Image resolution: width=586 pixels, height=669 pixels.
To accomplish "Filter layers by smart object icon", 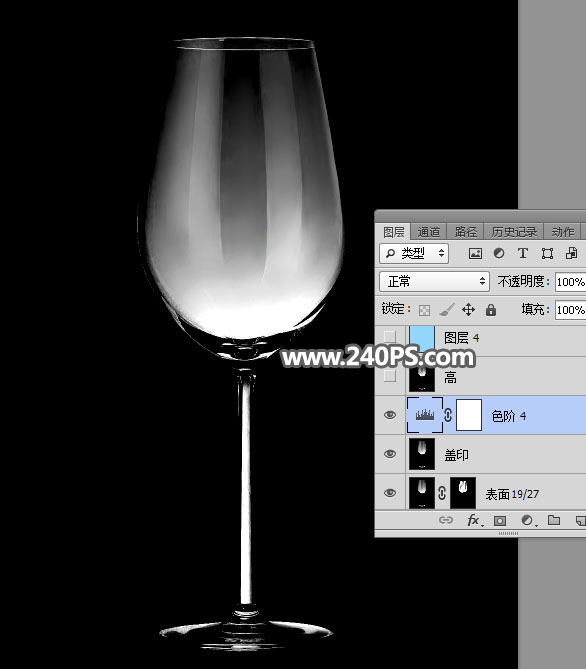I will tap(571, 253).
